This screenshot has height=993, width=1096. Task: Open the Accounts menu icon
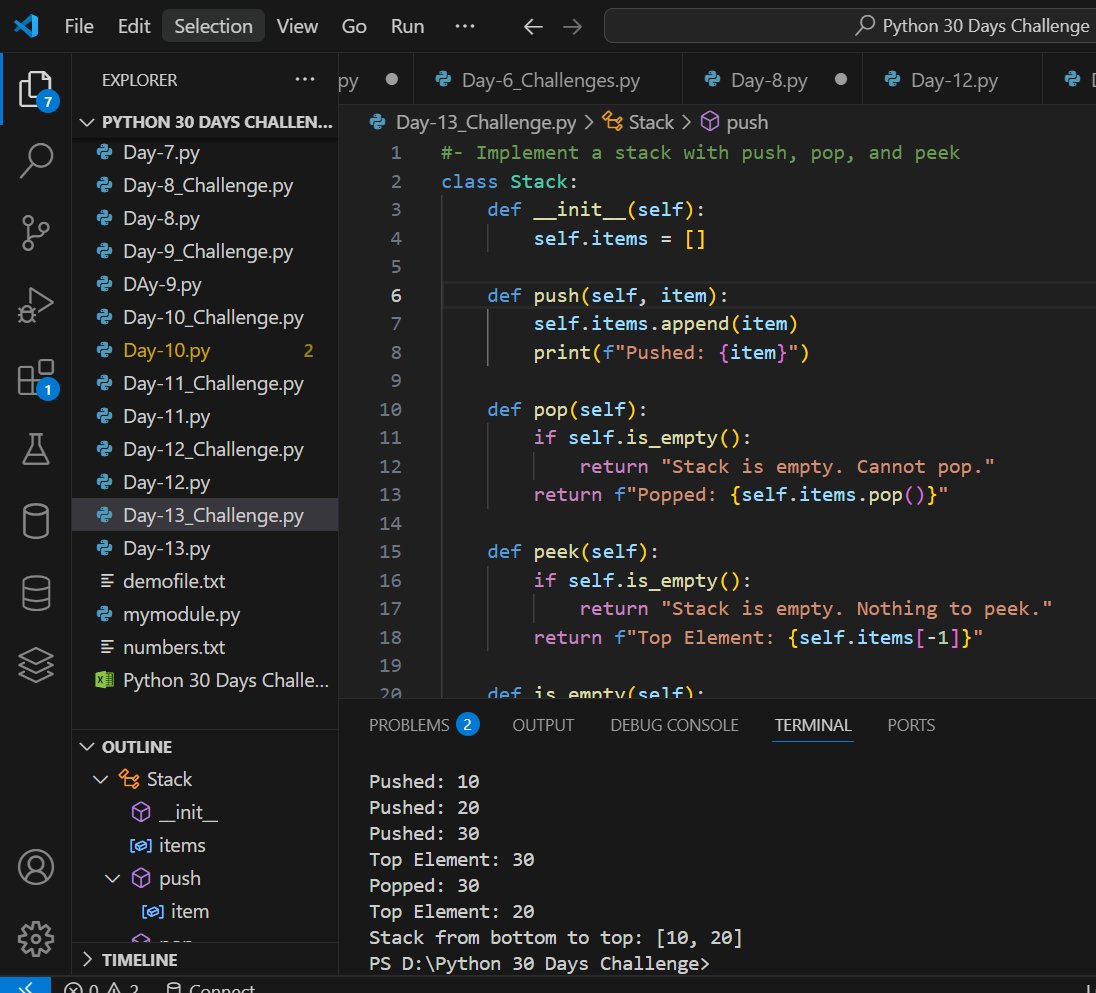pos(36,867)
